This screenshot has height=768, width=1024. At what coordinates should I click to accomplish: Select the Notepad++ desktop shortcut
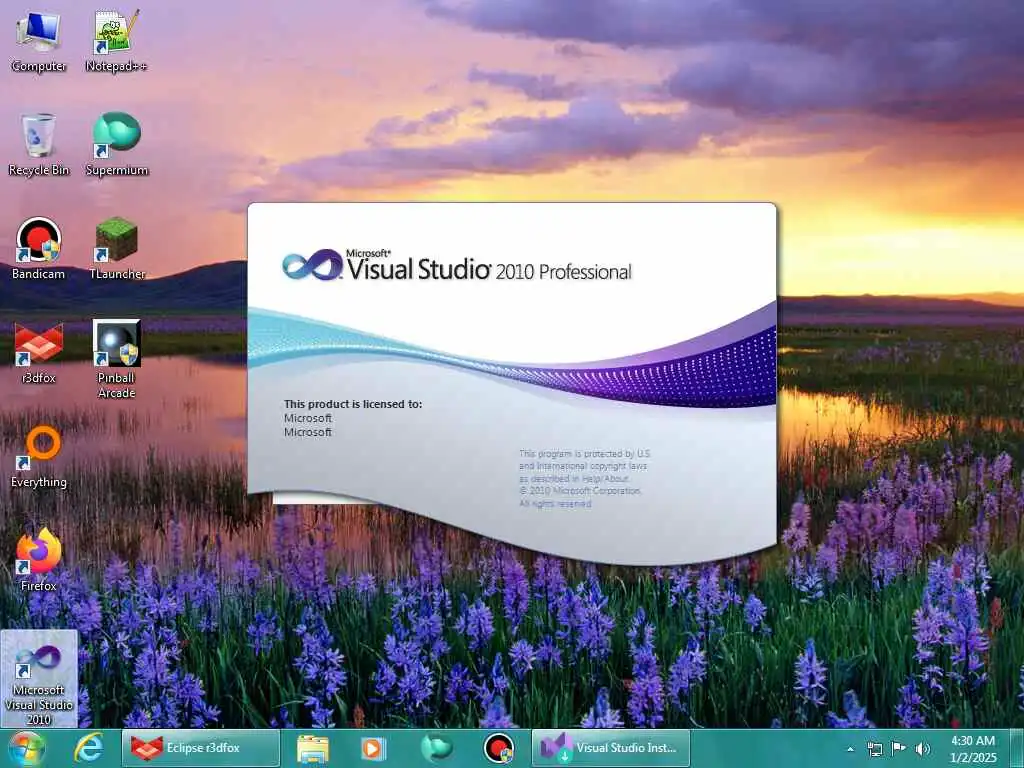point(116,42)
